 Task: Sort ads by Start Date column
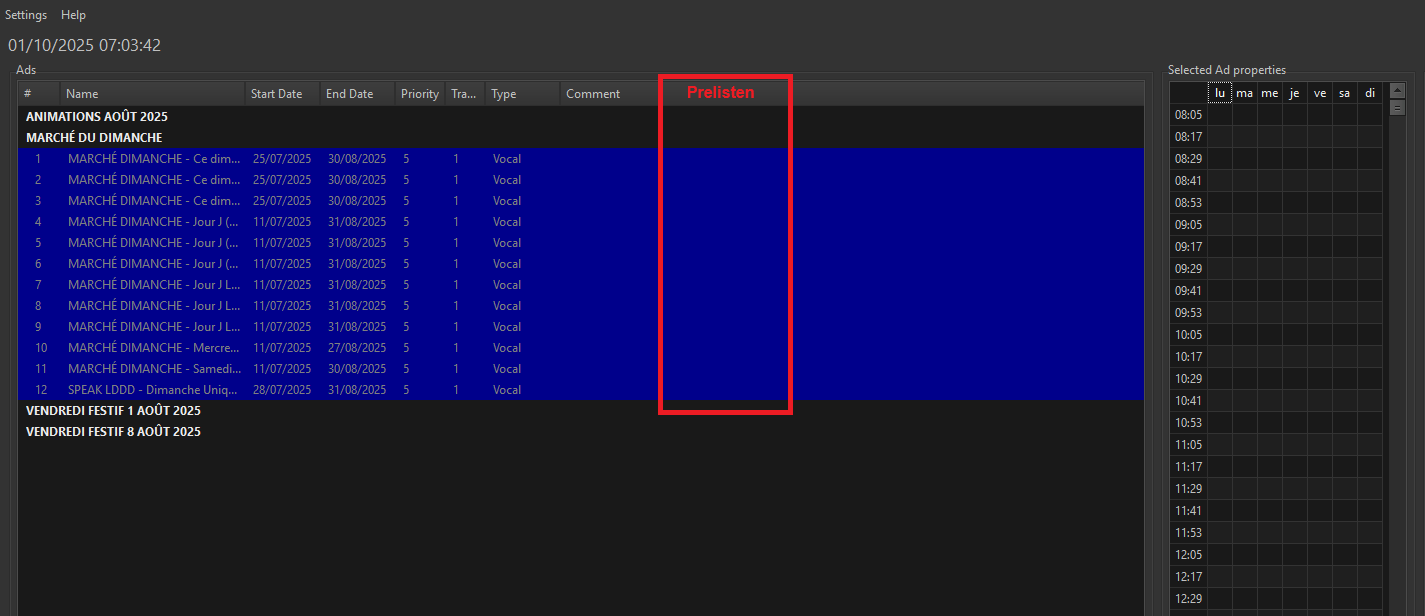coord(276,94)
